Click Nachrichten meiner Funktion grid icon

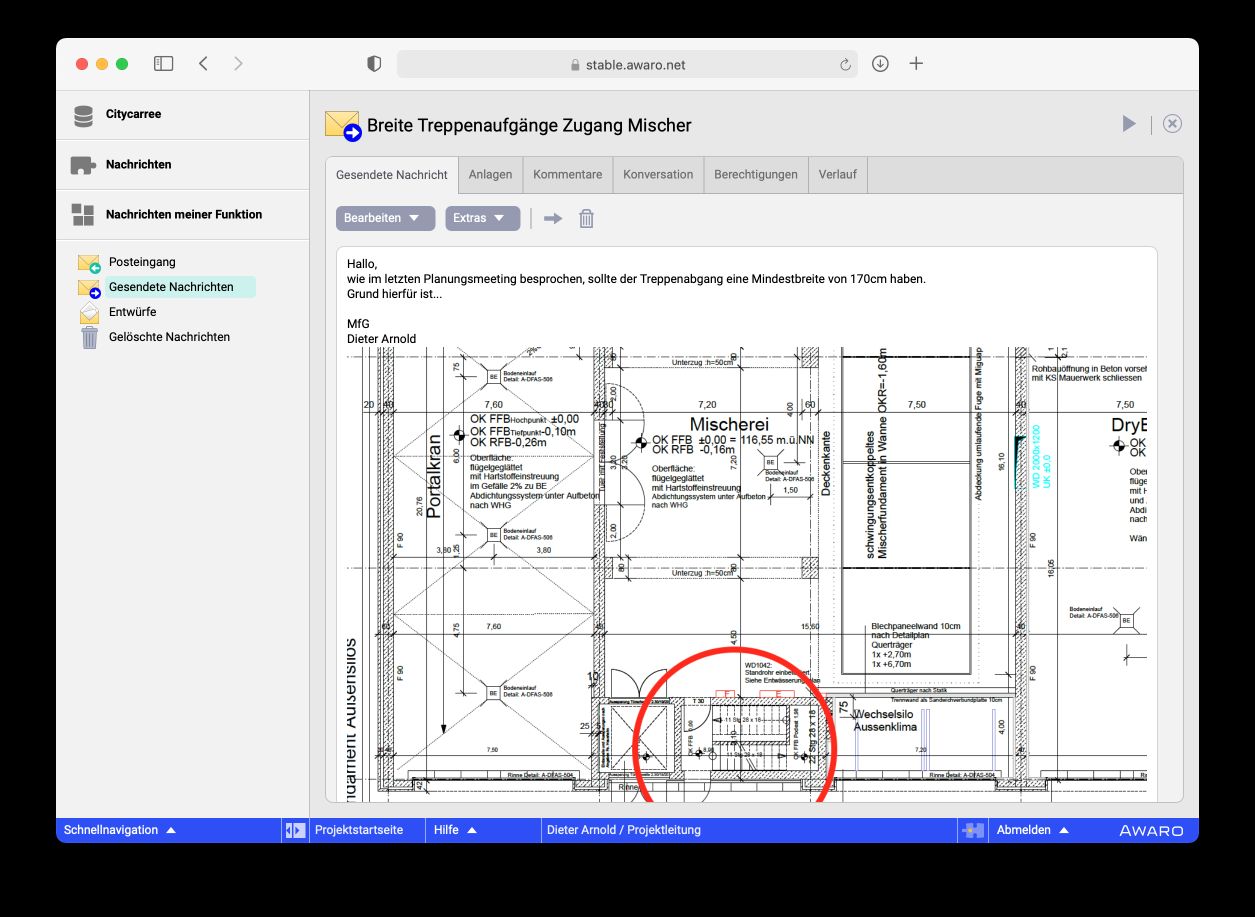coord(83,214)
